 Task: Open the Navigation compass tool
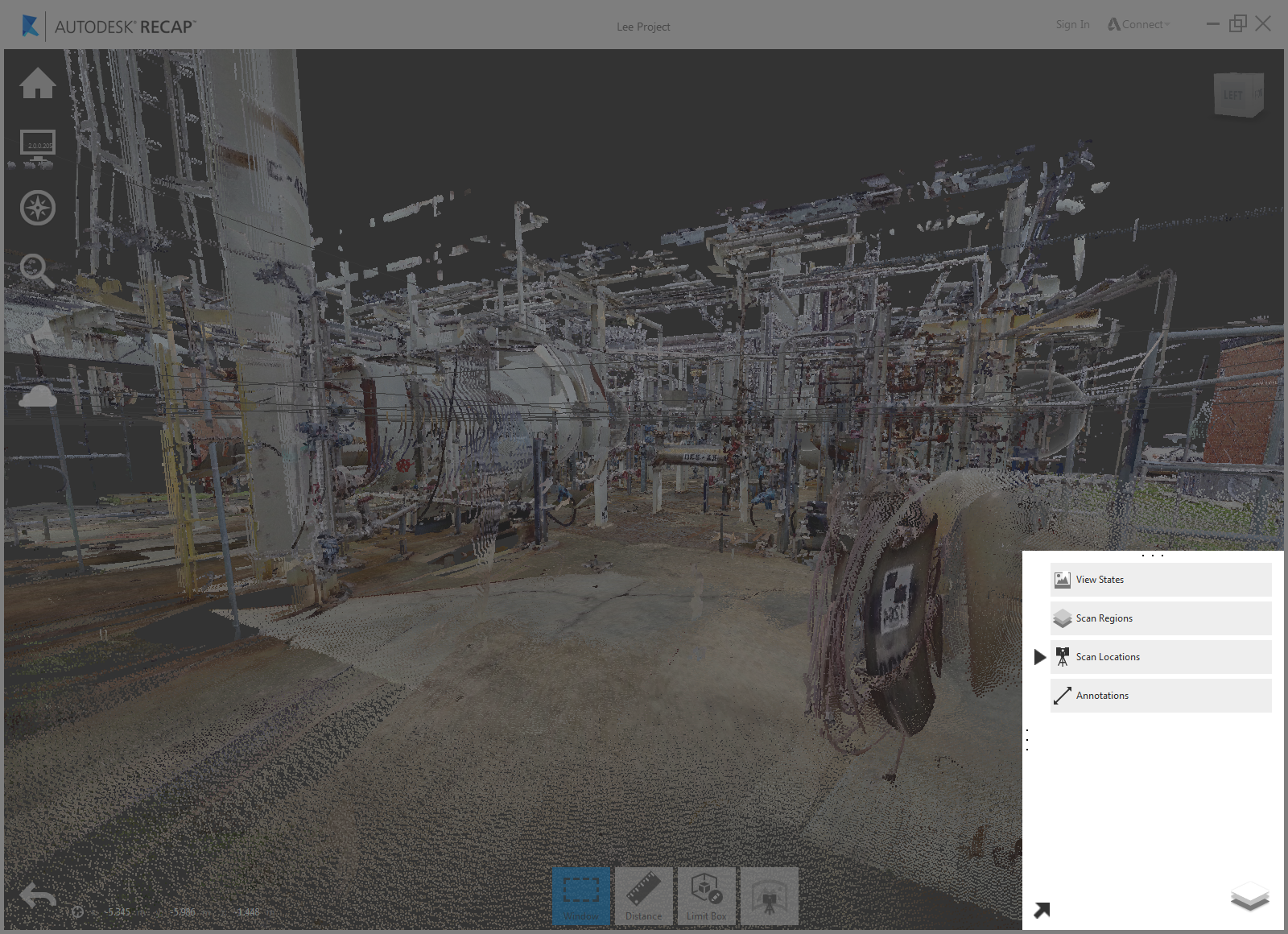click(x=38, y=208)
